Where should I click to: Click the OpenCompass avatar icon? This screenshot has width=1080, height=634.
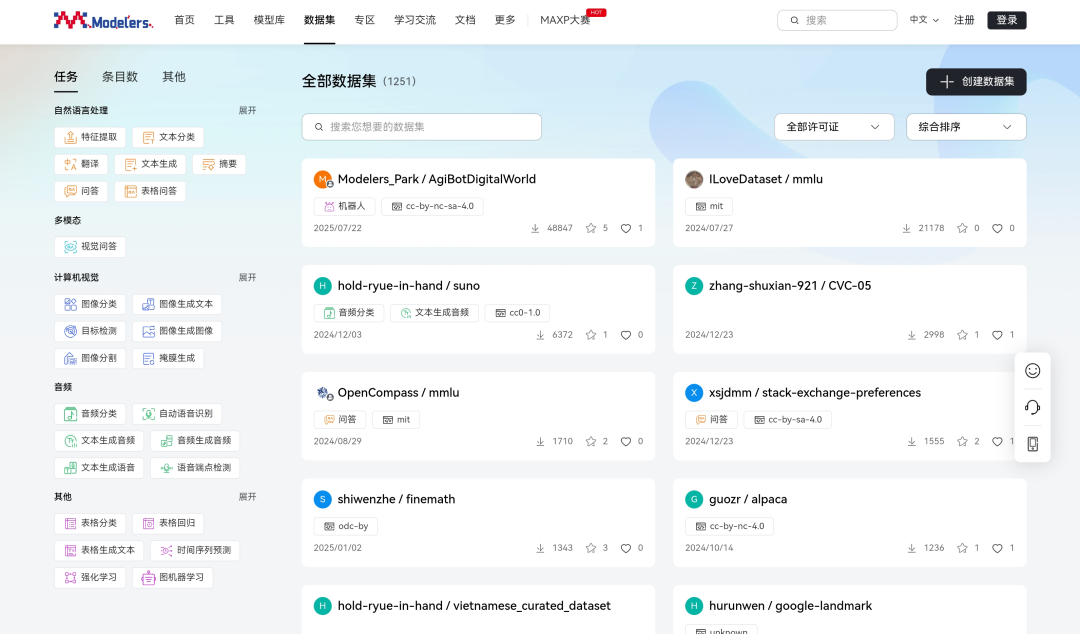coord(323,393)
